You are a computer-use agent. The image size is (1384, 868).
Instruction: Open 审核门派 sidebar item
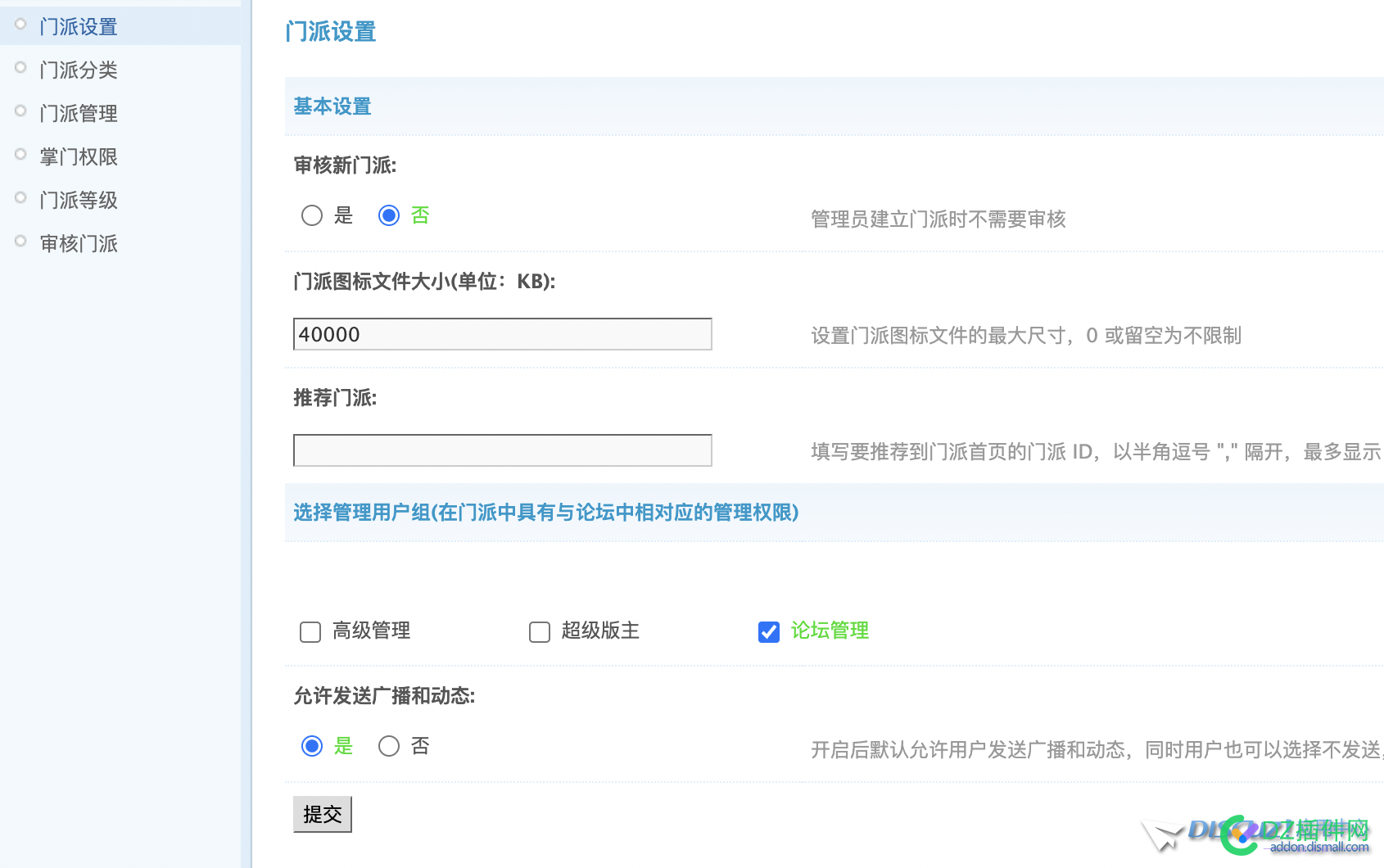pyautogui.click(x=79, y=243)
